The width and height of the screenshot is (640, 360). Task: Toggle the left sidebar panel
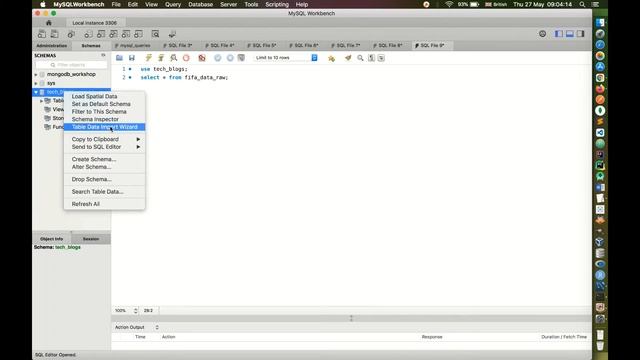(x=559, y=34)
